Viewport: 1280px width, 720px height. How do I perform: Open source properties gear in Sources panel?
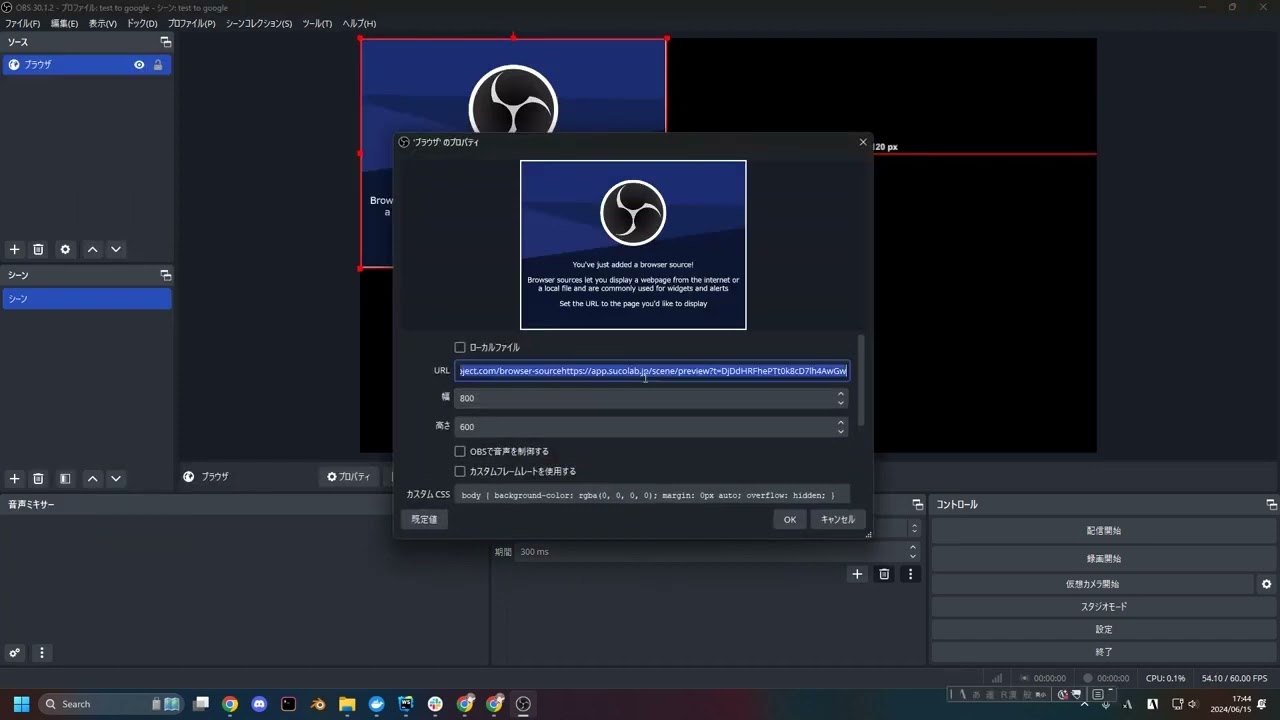[x=65, y=249]
